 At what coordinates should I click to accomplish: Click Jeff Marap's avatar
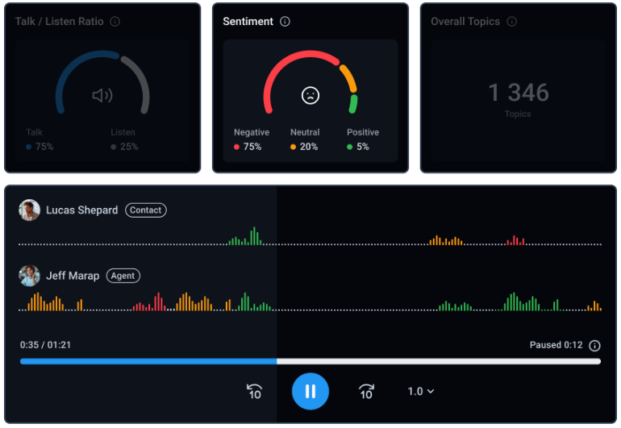tap(30, 275)
